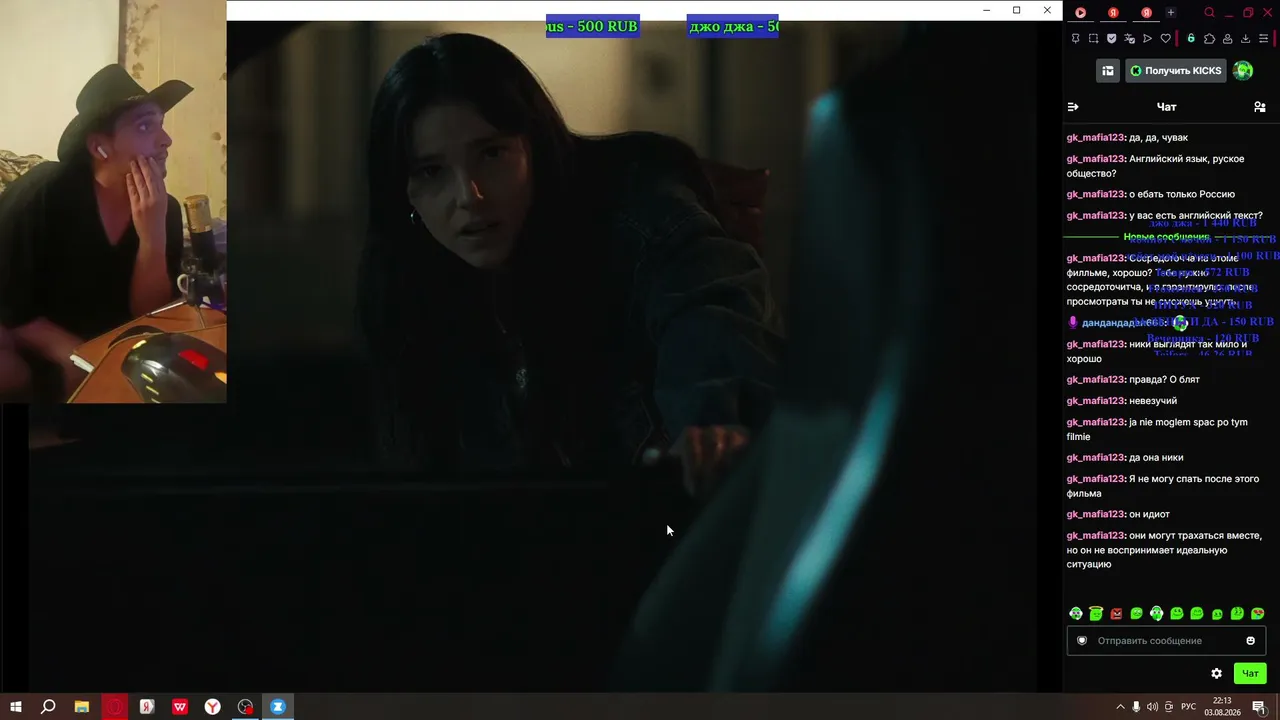
Task: Start screenshot snapshot tool in browser toolbar
Action: click(x=1093, y=39)
